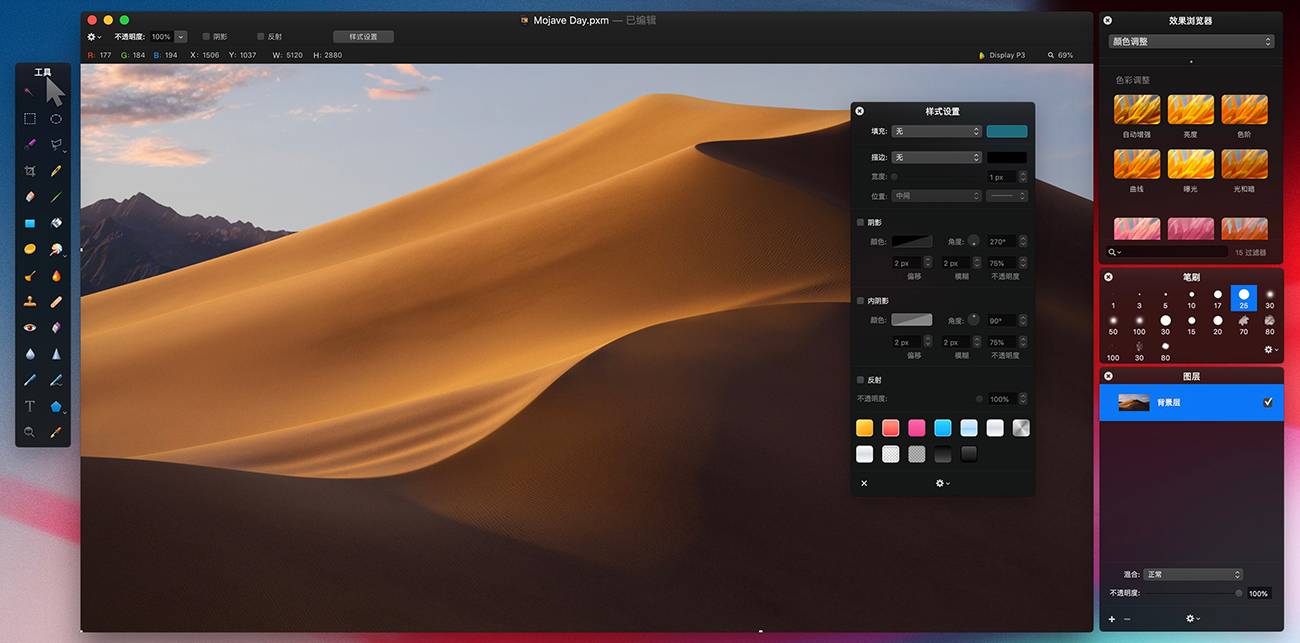Screen dimensions: 1300x643
Task: Select the Paintbrush line tool
Action: tap(56, 197)
